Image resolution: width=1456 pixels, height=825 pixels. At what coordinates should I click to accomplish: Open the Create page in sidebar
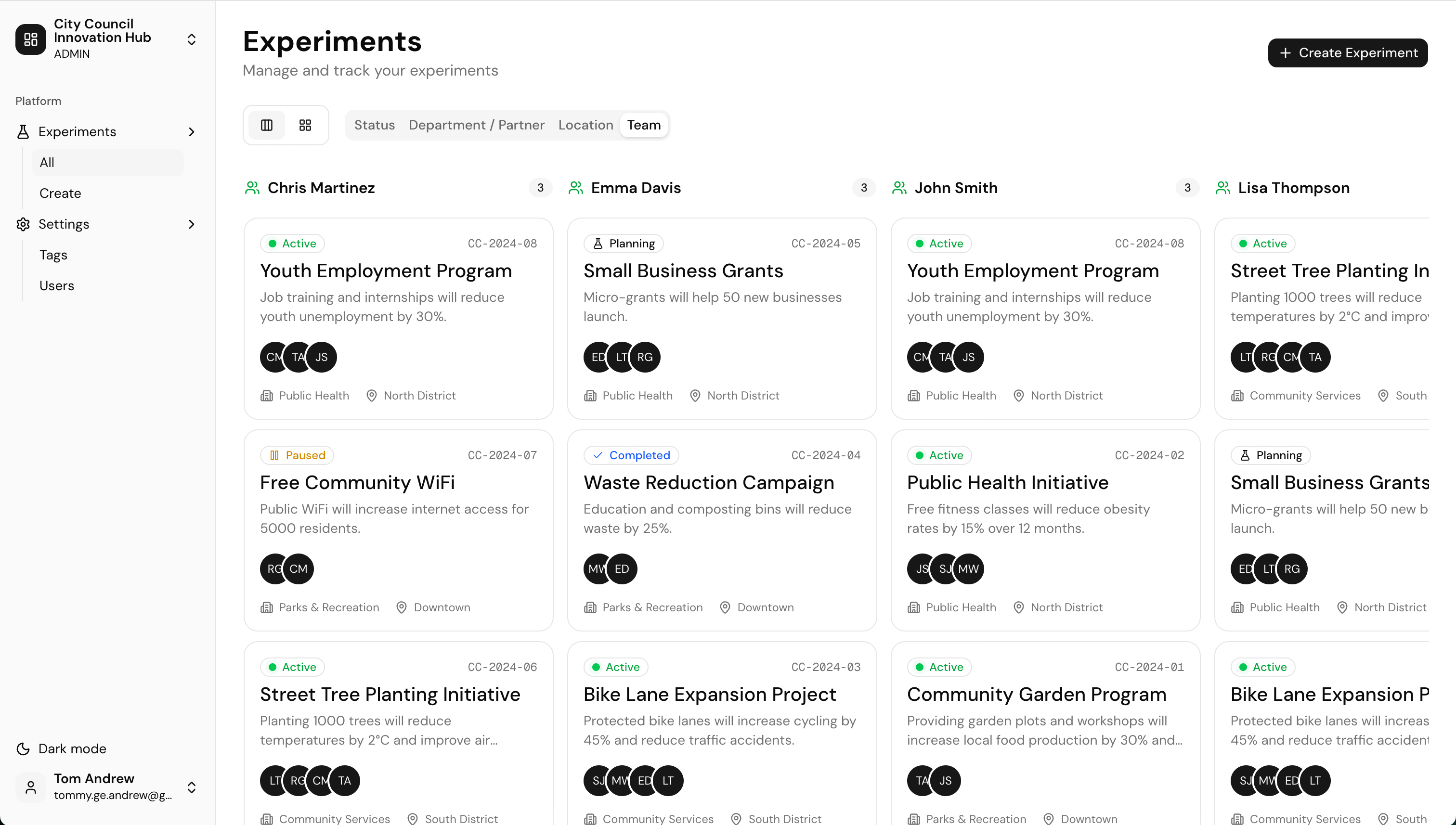pyautogui.click(x=60, y=193)
